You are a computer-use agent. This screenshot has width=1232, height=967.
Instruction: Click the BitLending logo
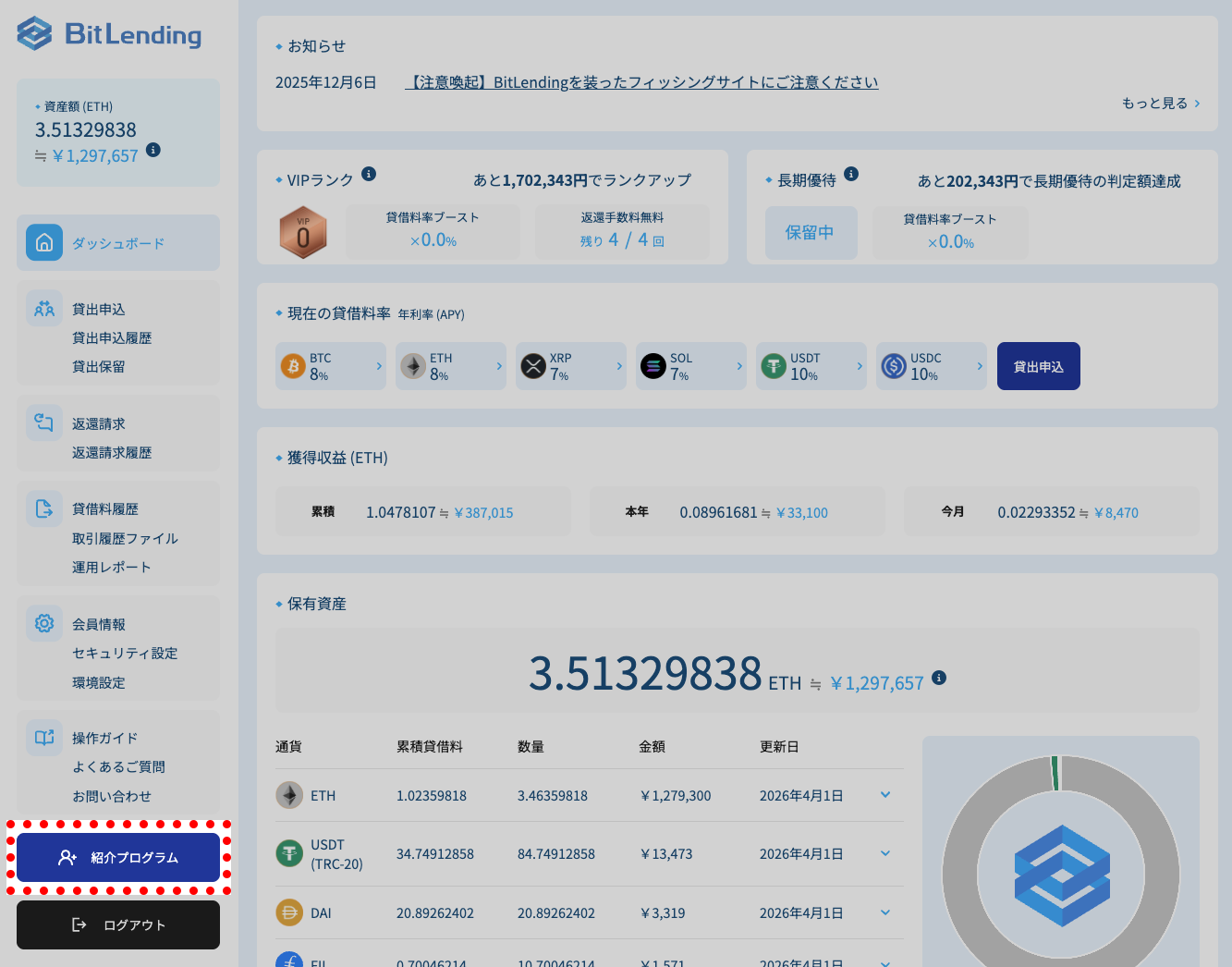coord(109,34)
